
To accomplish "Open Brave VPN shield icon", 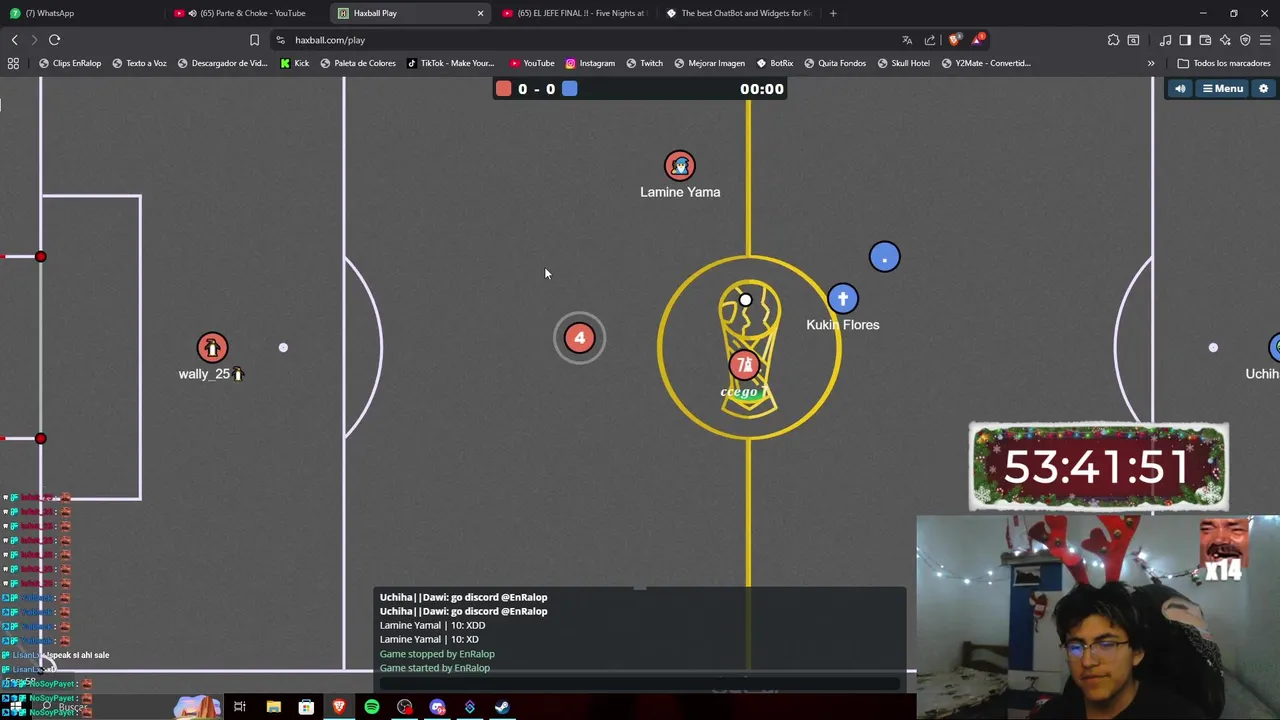I will 1245,40.
